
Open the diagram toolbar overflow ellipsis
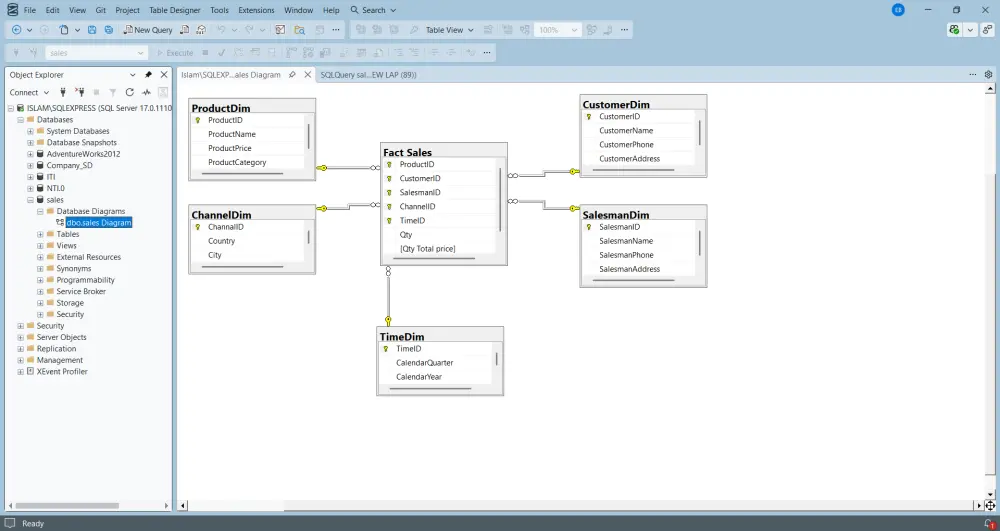tap(624, 30)
